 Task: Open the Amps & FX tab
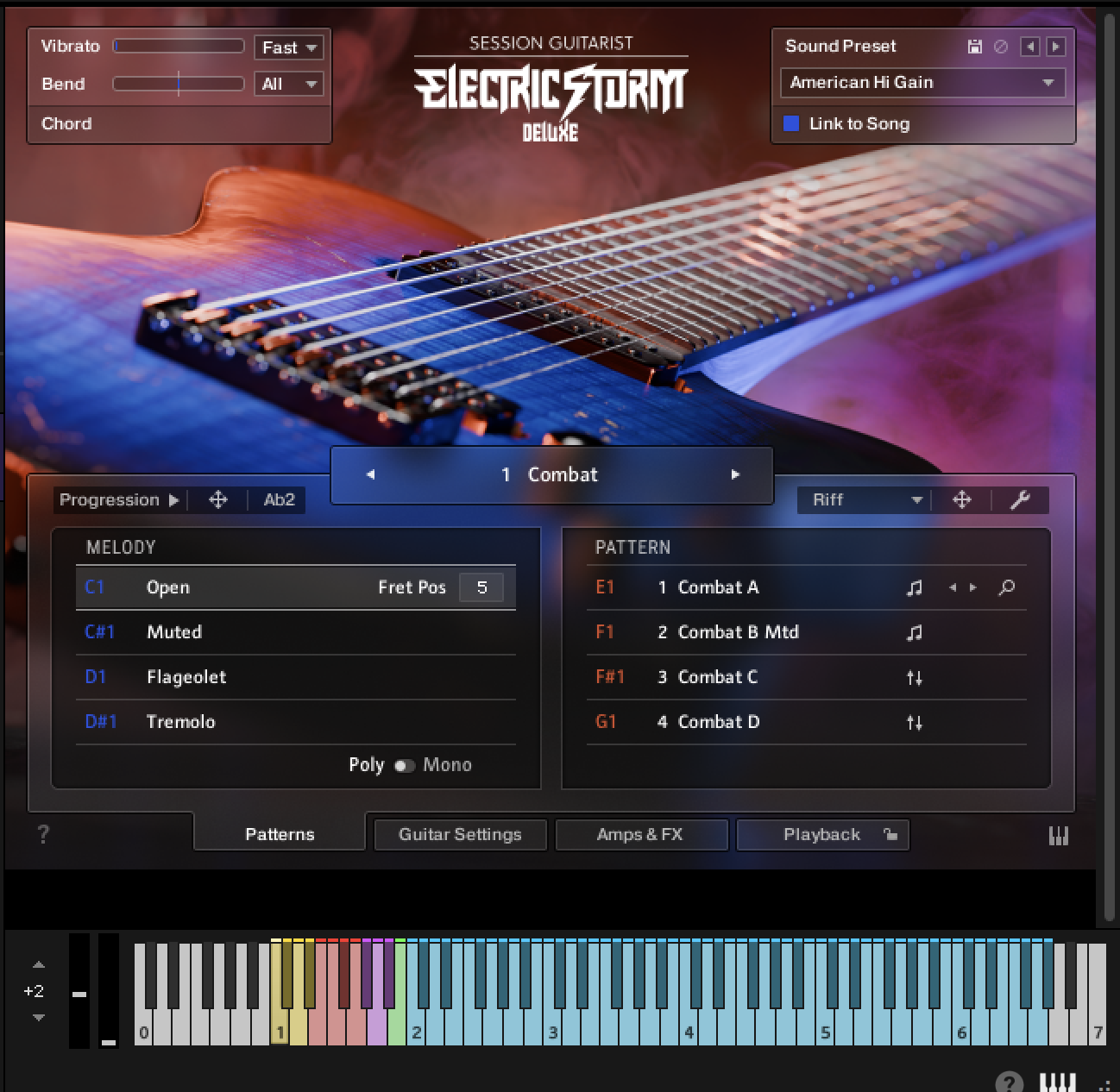click(x=640, y=834)
